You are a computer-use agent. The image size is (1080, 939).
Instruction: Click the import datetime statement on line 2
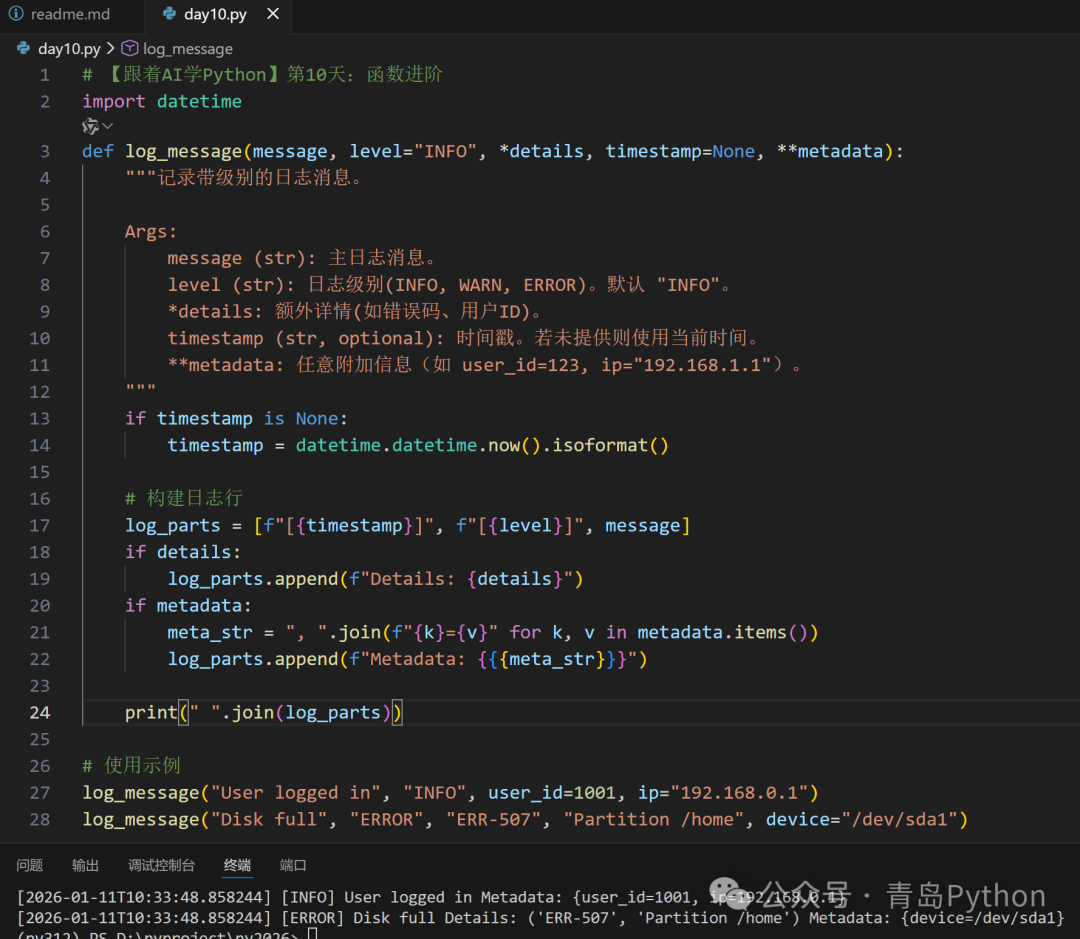(160, 101)
